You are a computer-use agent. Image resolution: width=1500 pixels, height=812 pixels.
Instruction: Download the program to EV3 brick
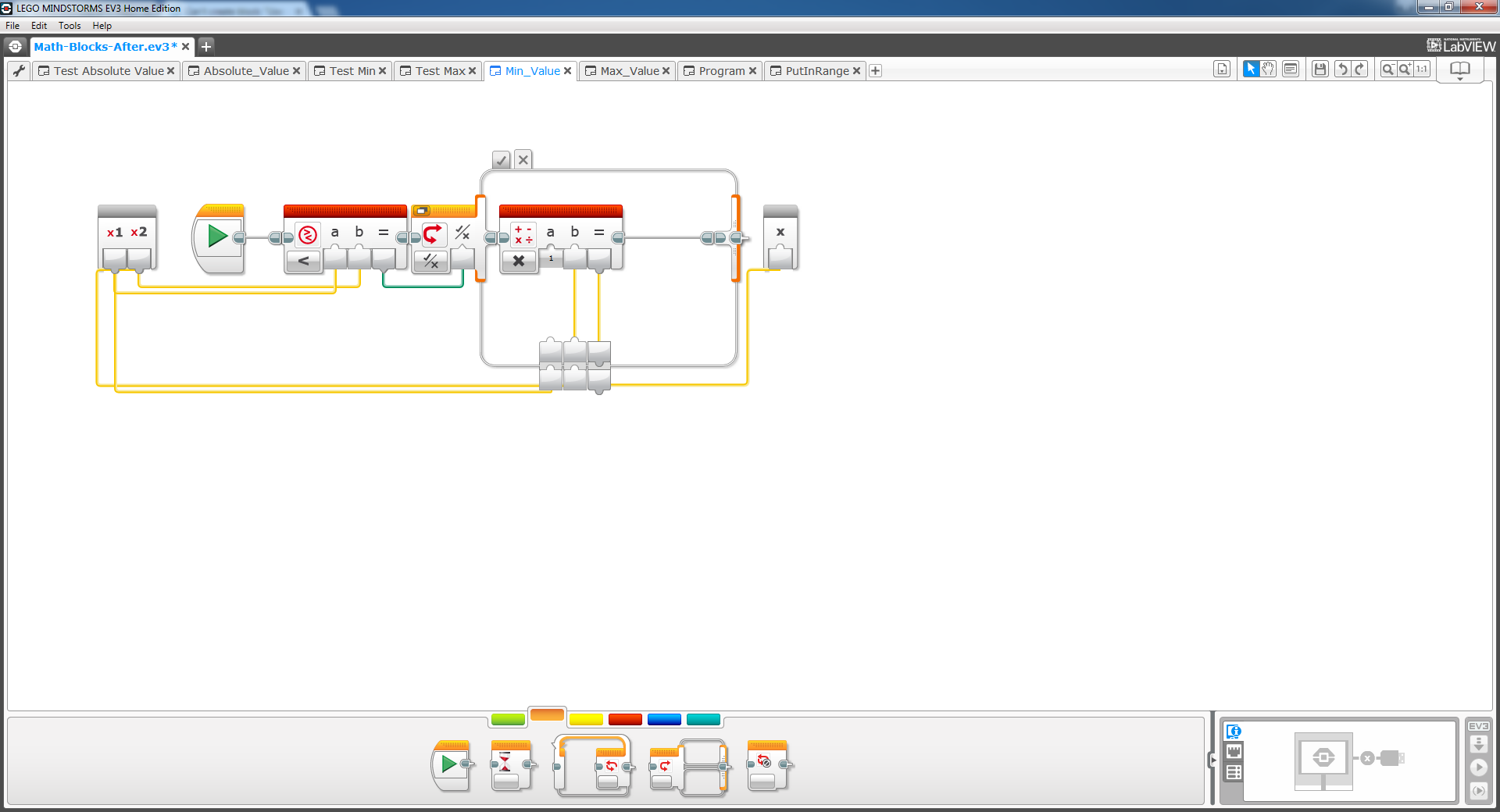[1478, 744]
